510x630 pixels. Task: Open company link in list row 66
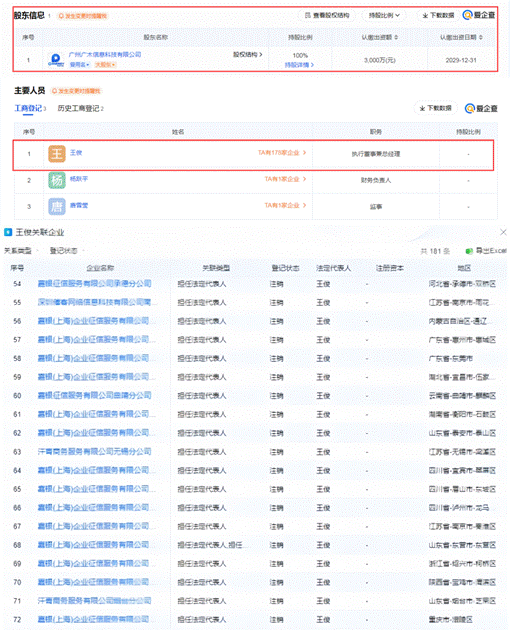click(x=96, y=508)
